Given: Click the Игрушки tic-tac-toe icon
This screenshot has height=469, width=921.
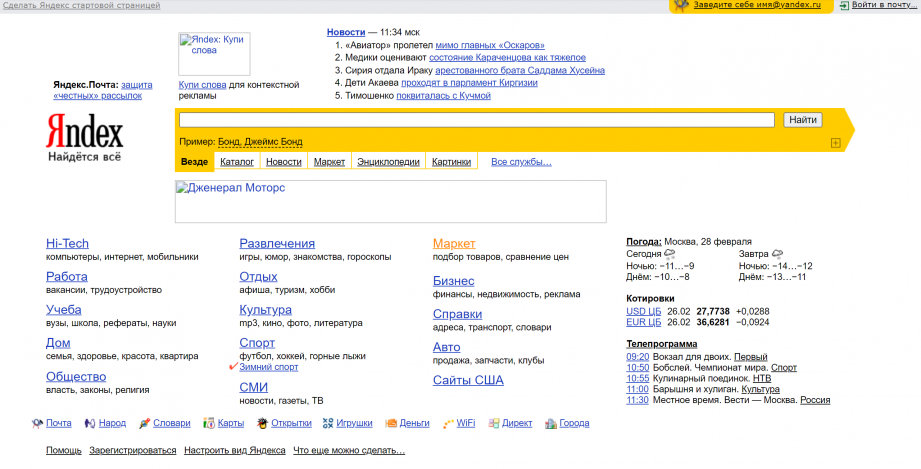Looking at the screenshot, I should click(x=328, y=423).
